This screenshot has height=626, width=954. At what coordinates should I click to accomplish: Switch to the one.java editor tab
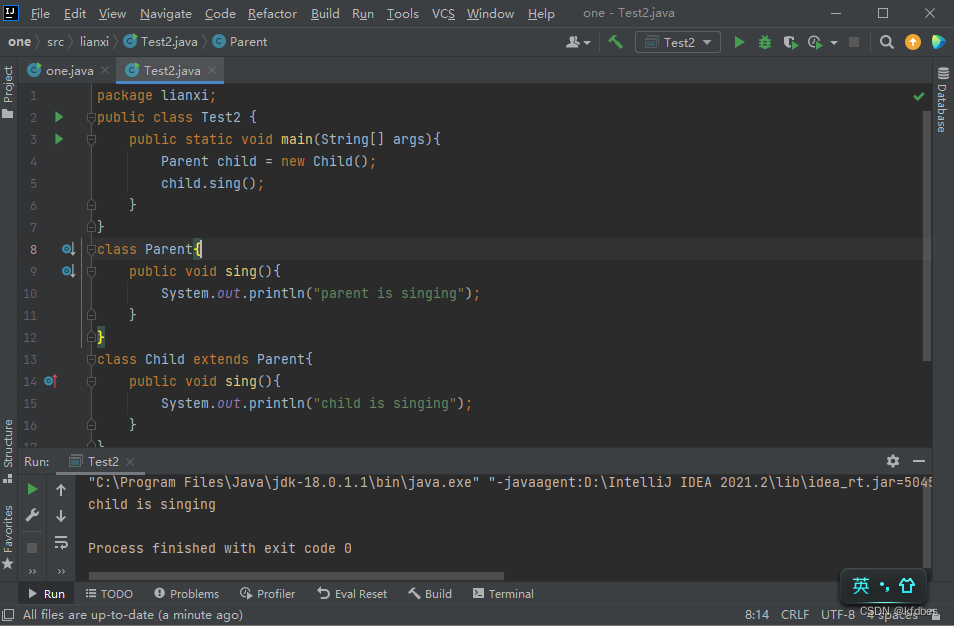[68, 70]
